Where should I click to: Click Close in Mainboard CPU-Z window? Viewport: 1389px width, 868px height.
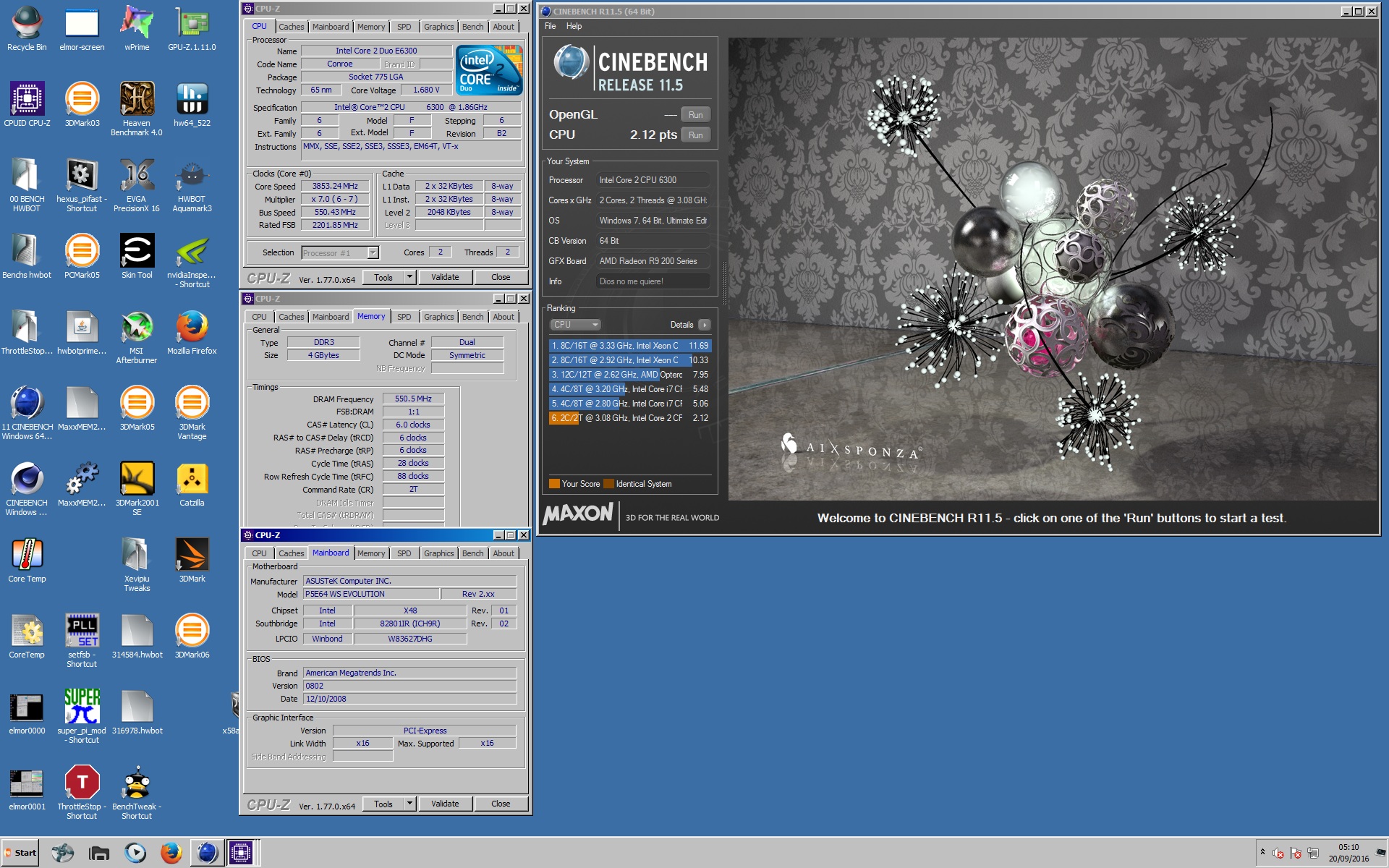coord(501,804)
